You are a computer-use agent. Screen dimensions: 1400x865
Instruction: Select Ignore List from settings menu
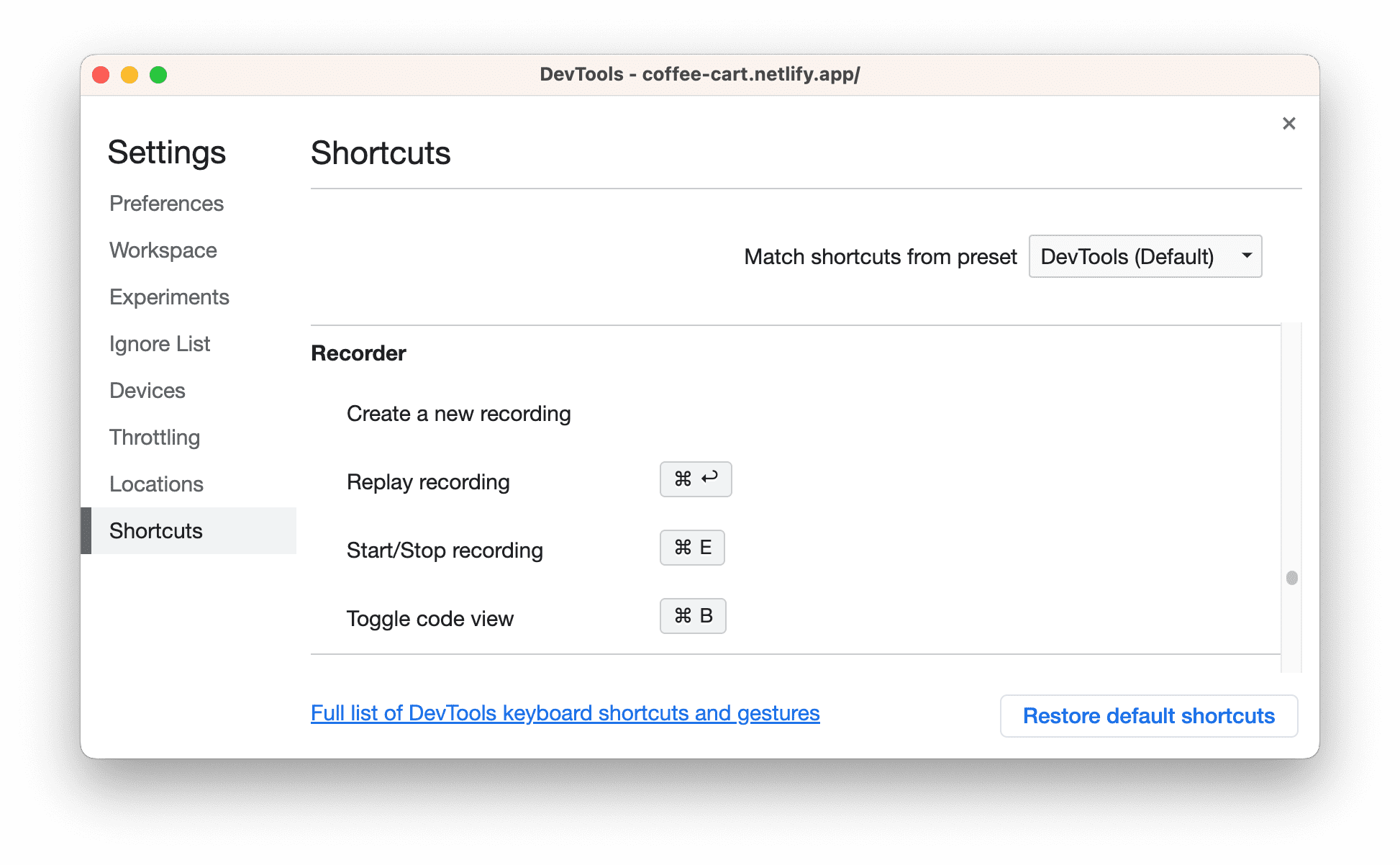159,343
